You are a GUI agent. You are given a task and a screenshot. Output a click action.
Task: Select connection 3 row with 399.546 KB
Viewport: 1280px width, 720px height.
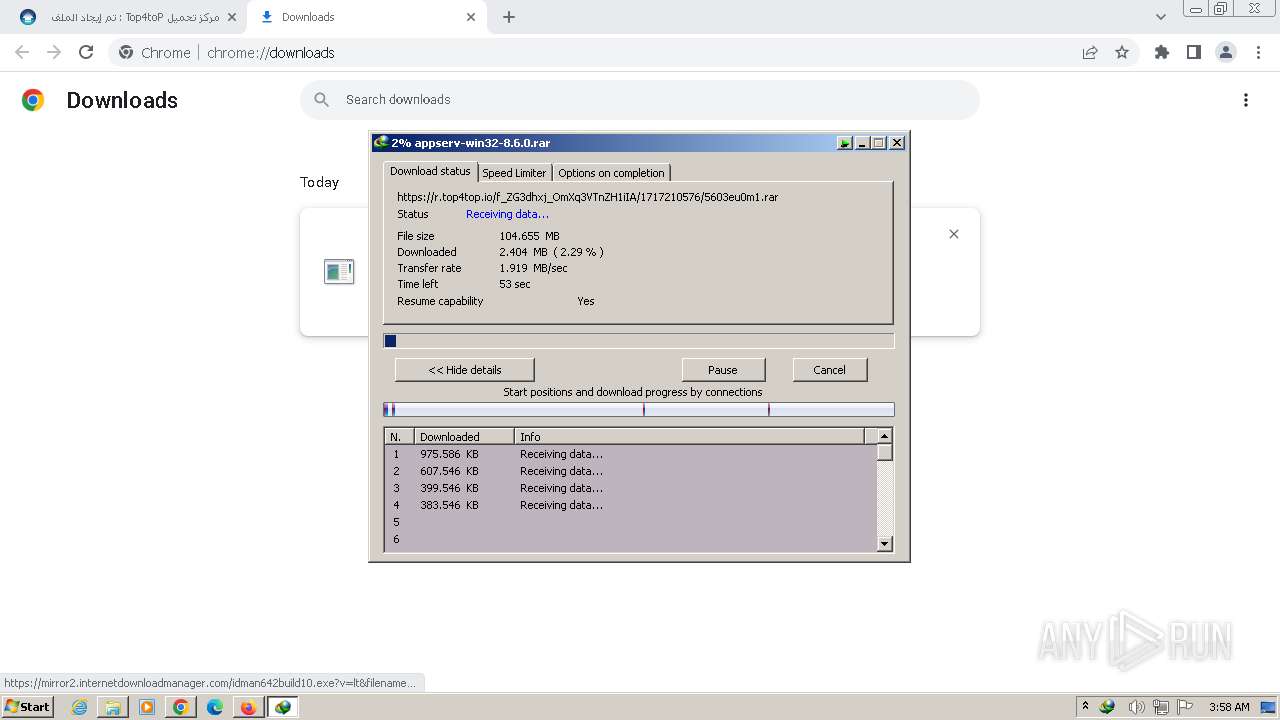coord(631,488)
